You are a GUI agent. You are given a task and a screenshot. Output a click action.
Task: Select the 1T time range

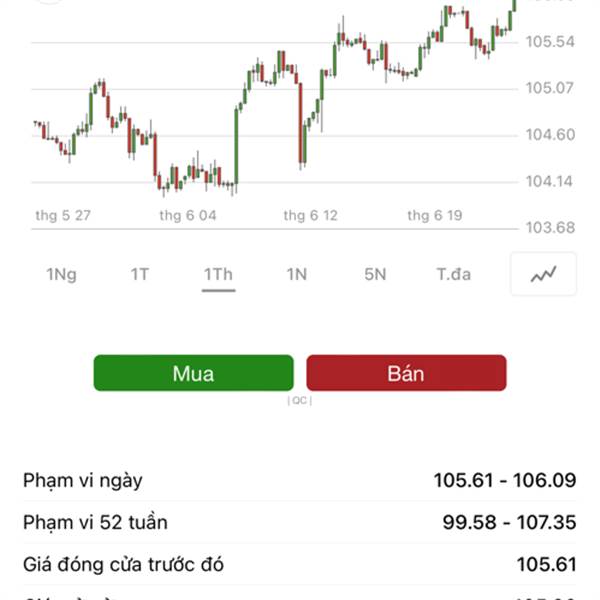(x=140, y=274)
